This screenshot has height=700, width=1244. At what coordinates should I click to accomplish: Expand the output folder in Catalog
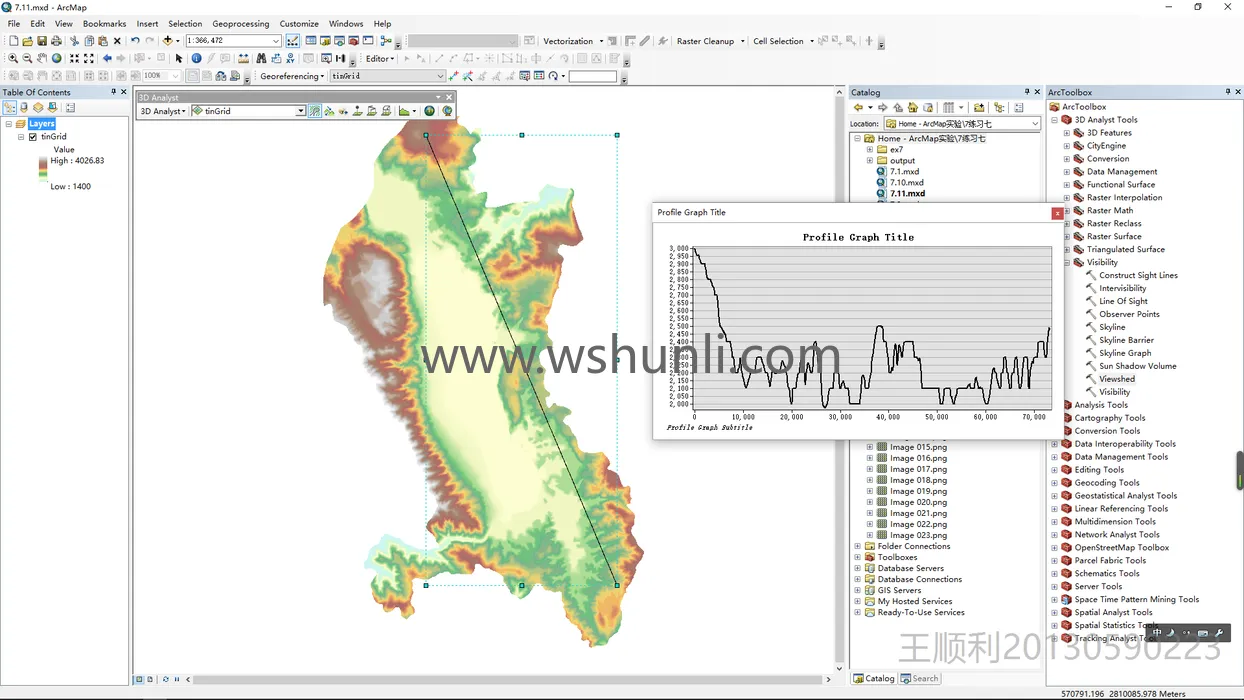pyautogui.click(x=870, y=161)
